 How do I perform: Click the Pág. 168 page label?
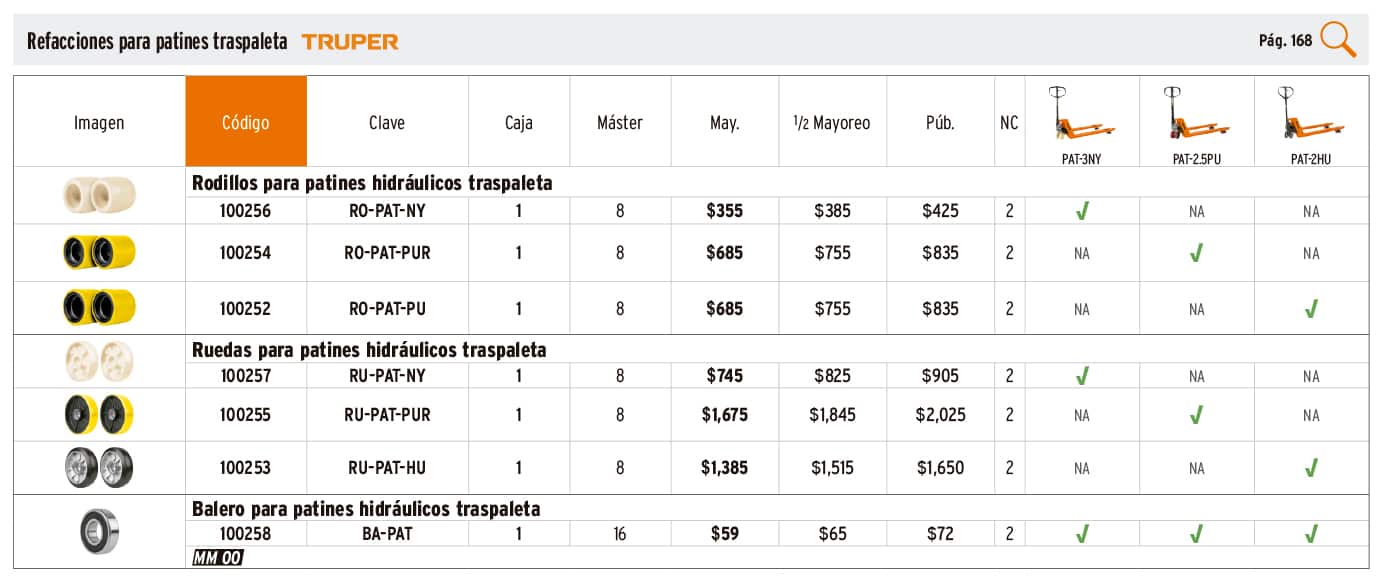tap(1285, 41)
